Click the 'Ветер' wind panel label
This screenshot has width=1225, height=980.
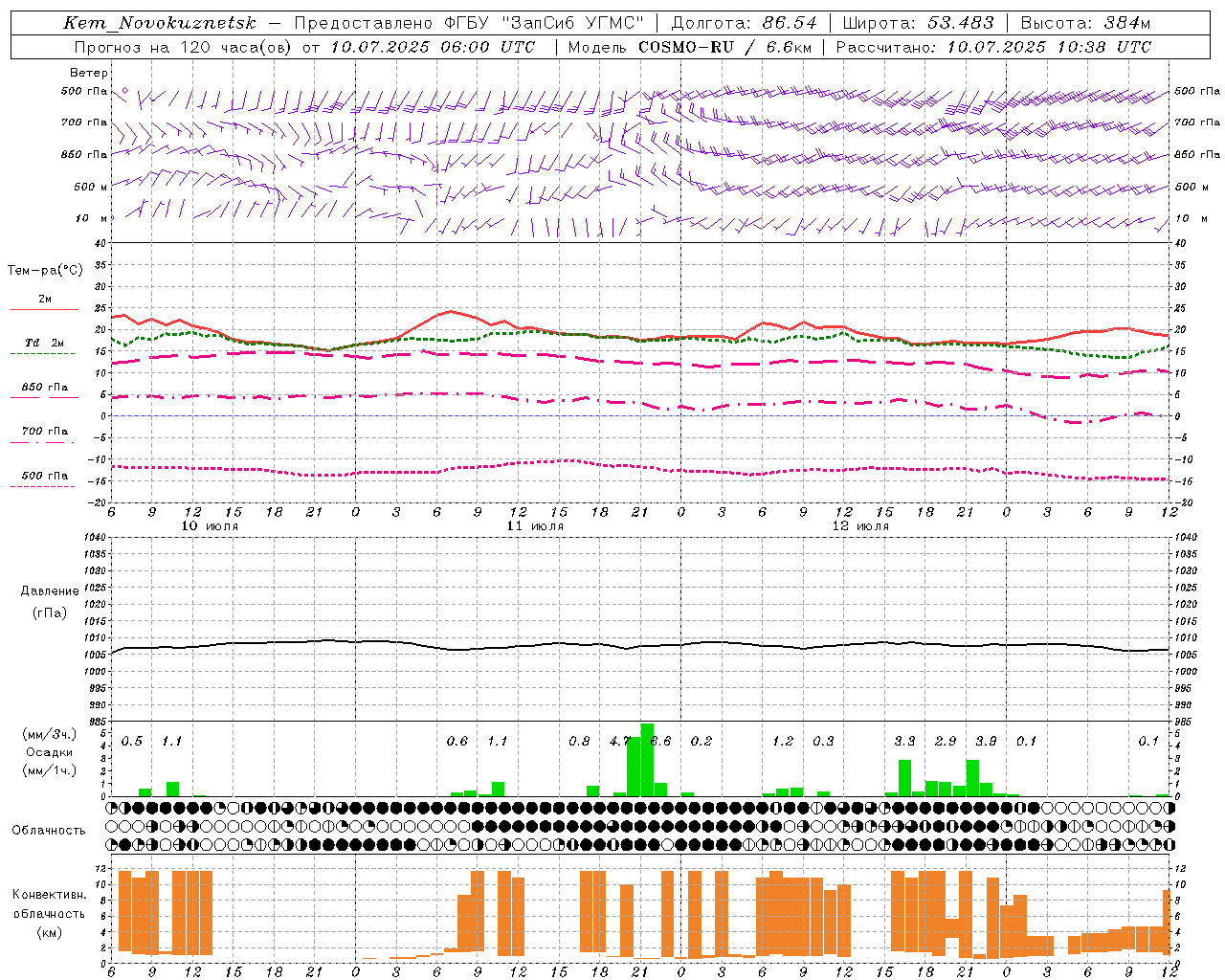pyautogui.click(x=89, y=73)
